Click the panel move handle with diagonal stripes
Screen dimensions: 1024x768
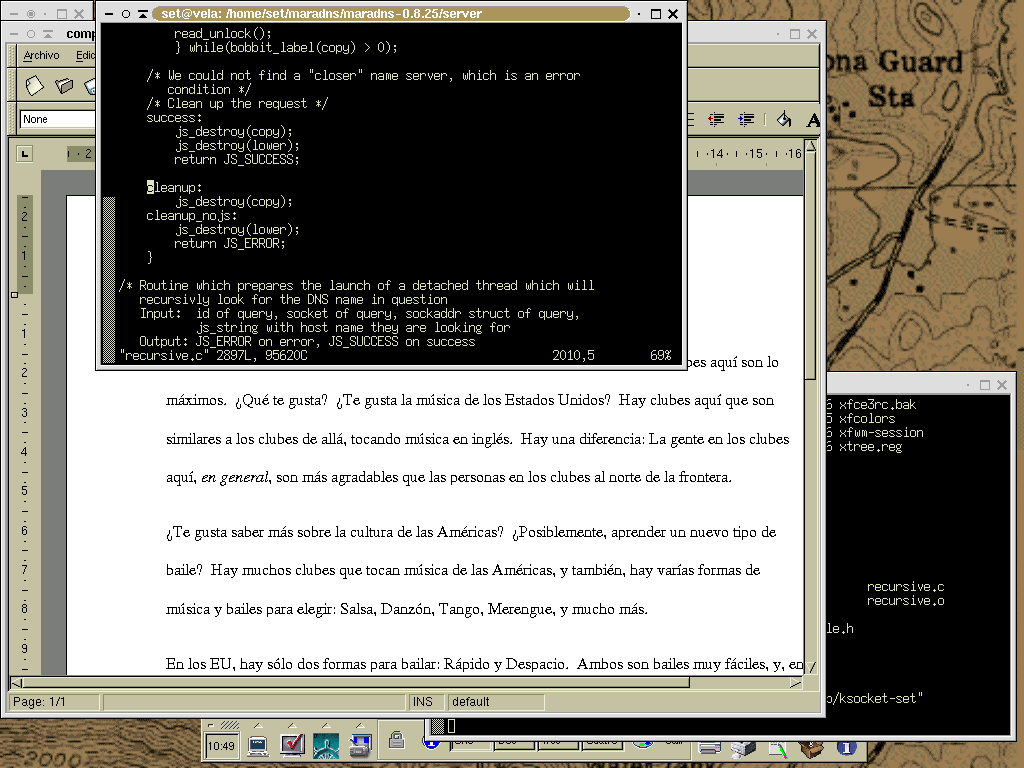pos(229,725)
